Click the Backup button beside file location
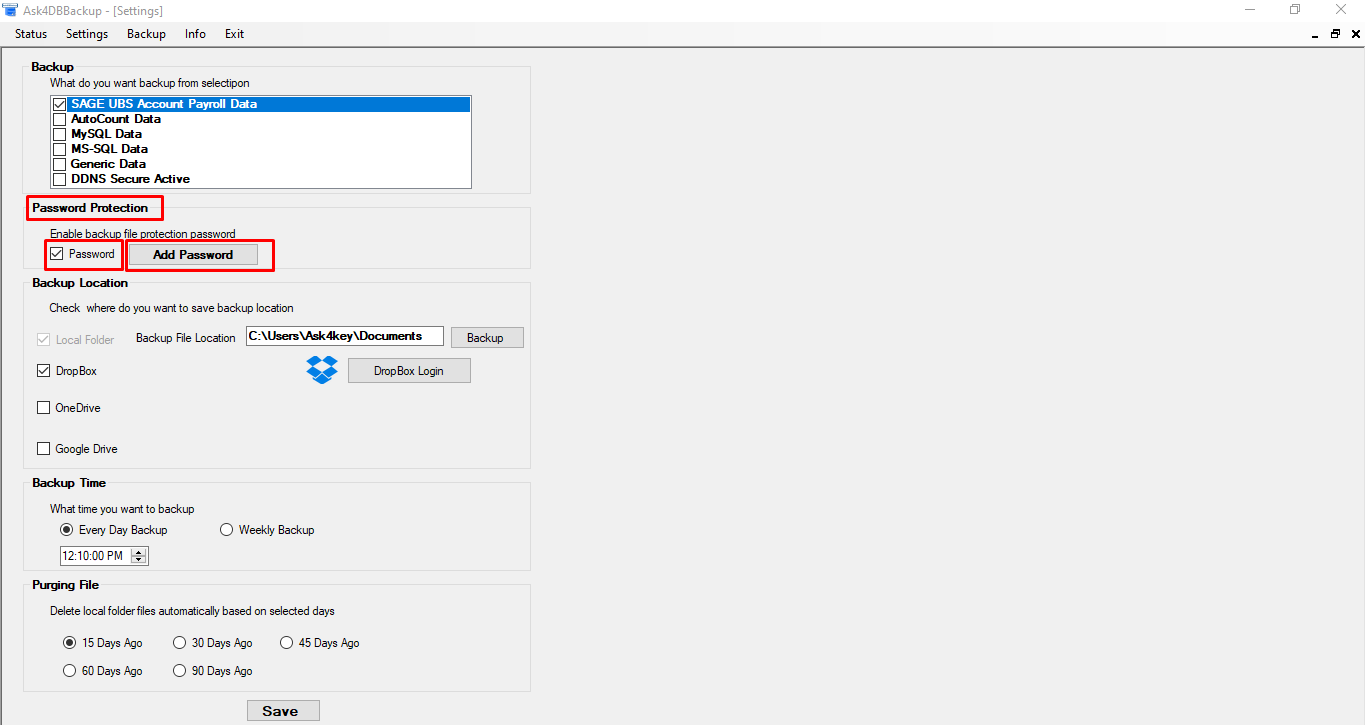 click(x=487, y=338)
